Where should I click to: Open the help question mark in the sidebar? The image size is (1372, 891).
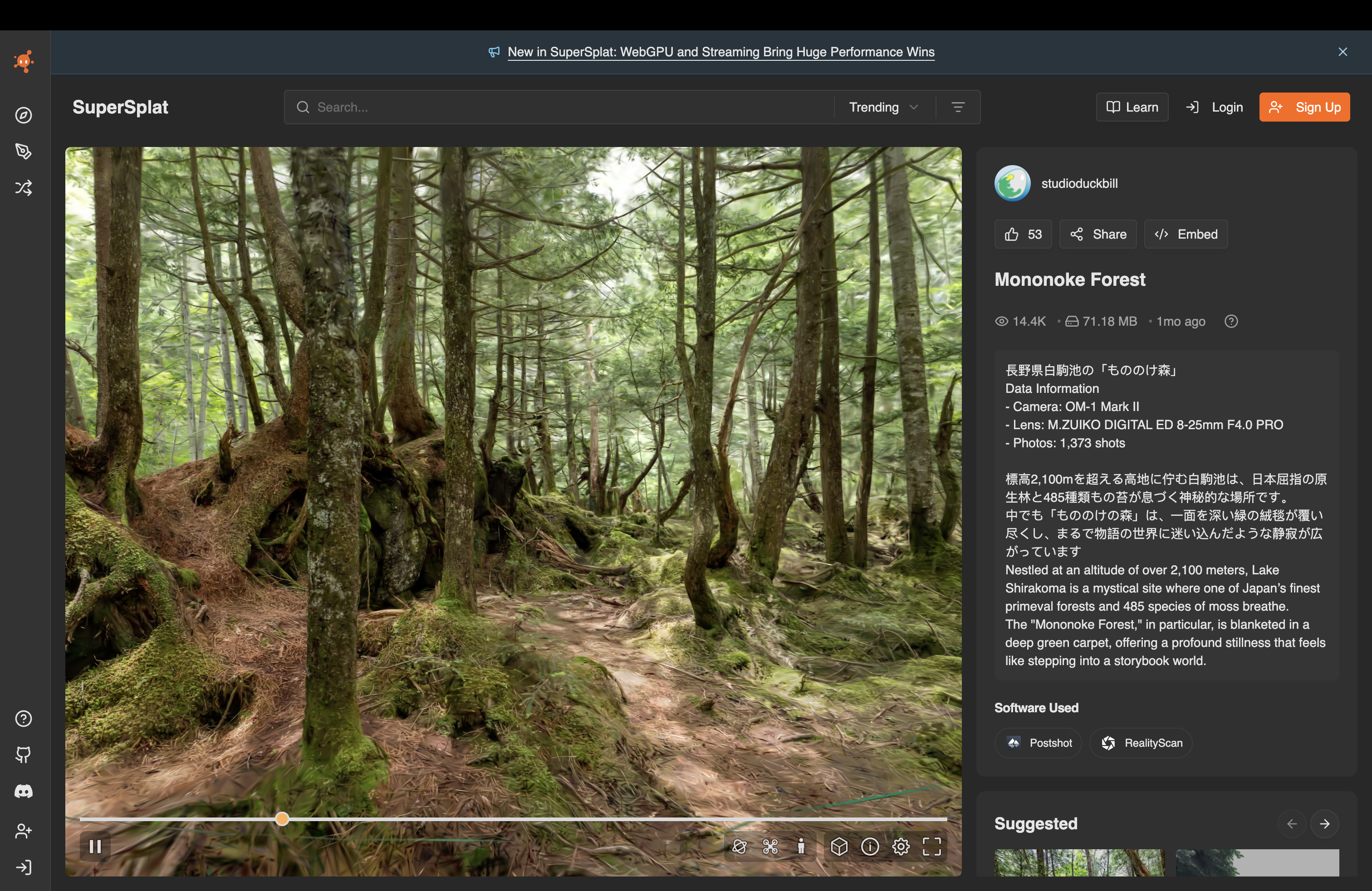24,719
